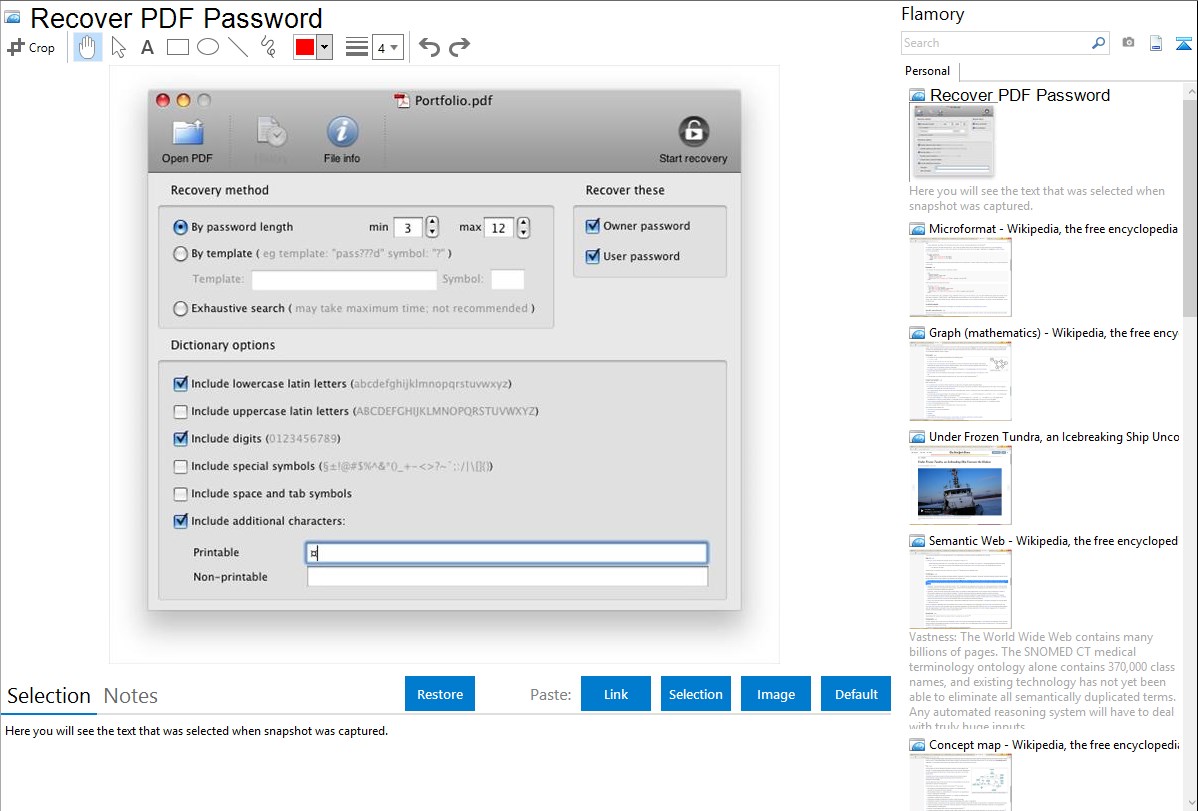The width and height of the screenshot is (1198, 811).
Task: Redo the last edit
Action: 459,47
